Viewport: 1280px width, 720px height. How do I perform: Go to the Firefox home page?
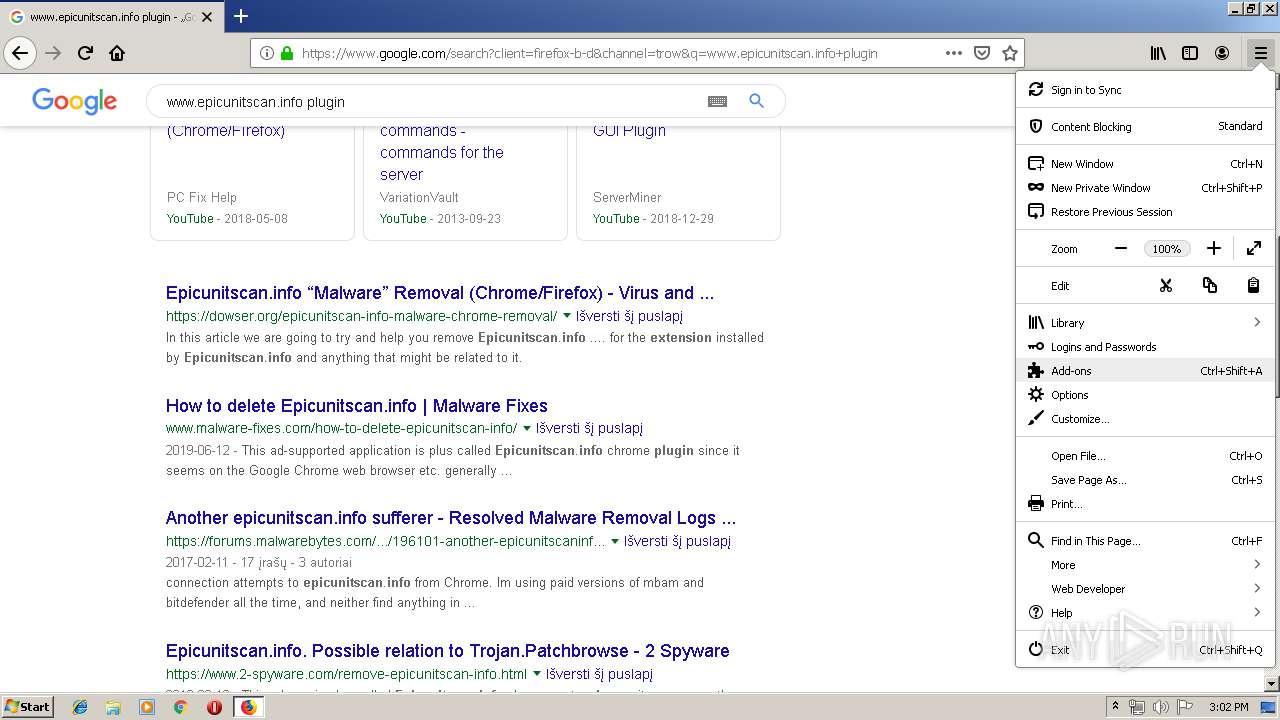[117, 53]
